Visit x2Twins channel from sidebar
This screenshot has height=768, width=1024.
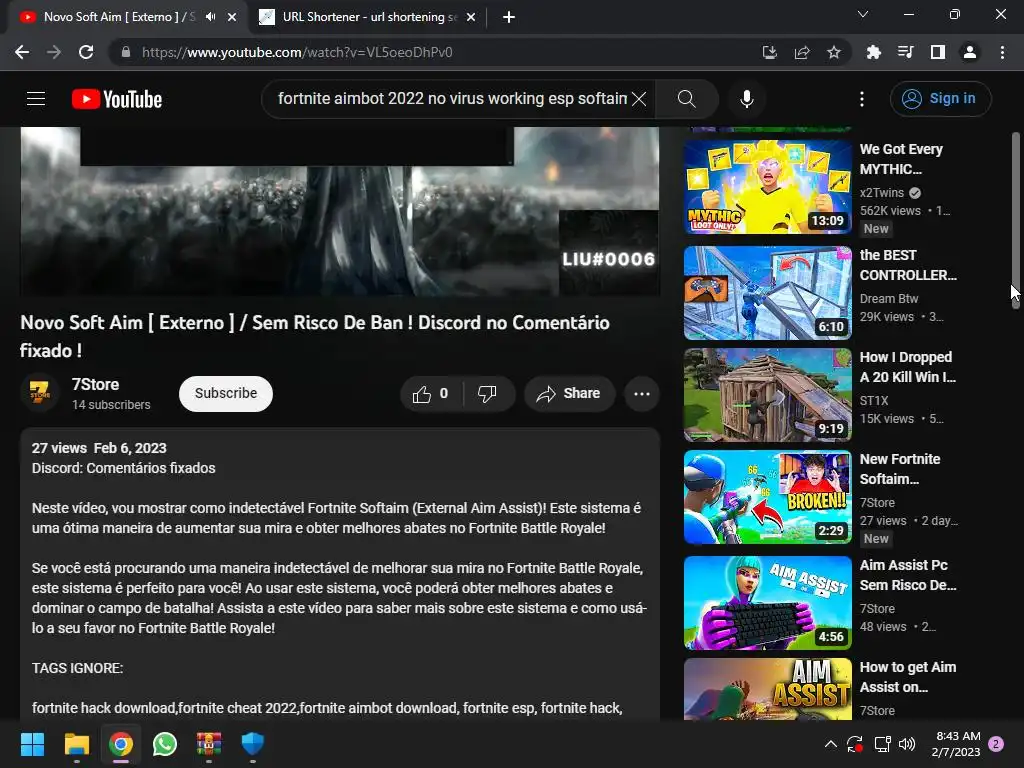pos(882,193)
